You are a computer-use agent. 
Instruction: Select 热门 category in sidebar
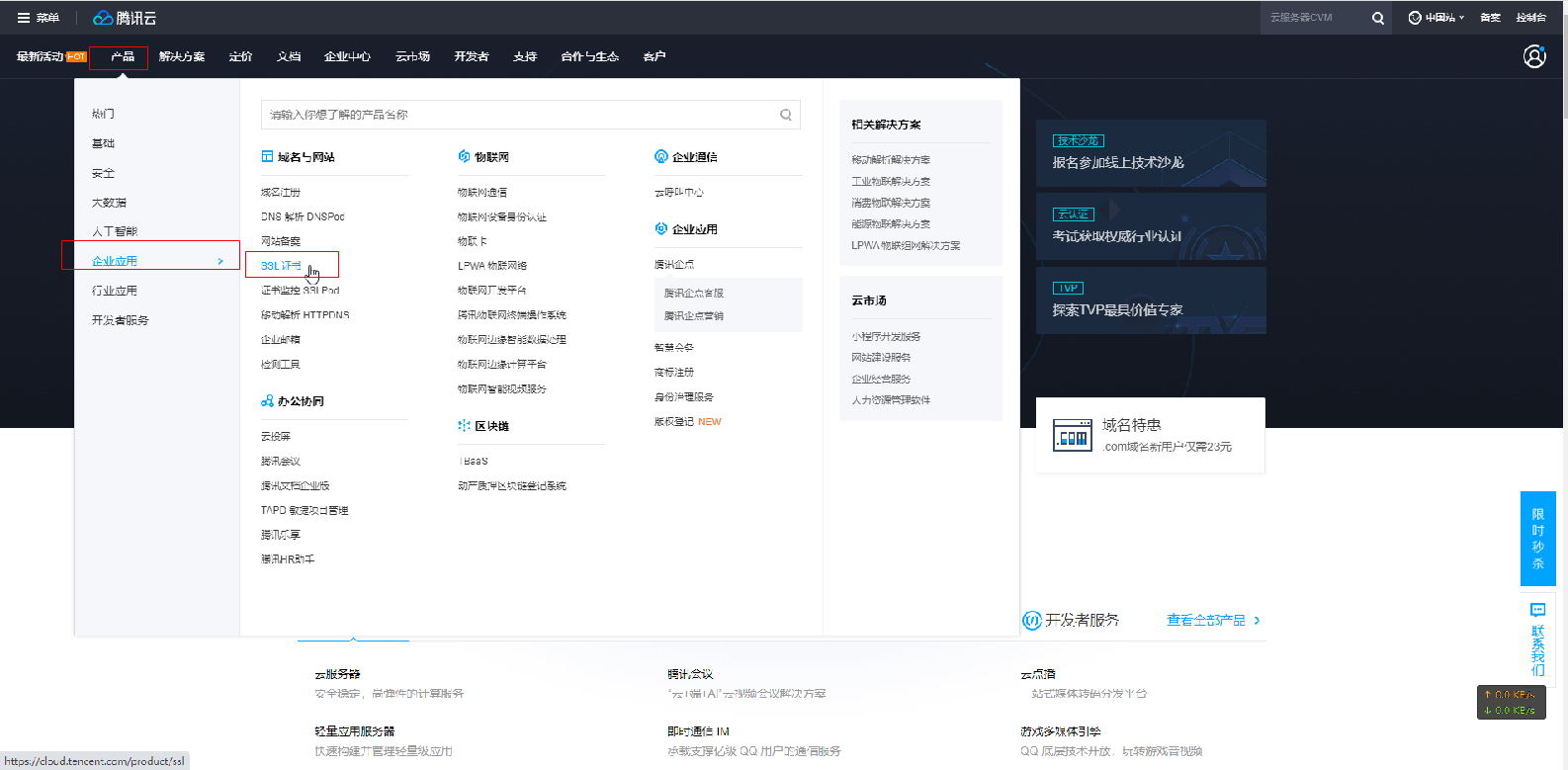[x=103, y=114]
